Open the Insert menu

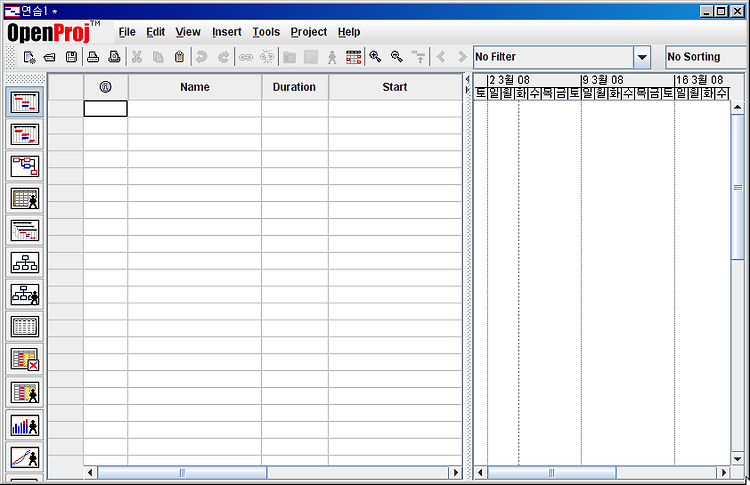pos(227,32)
